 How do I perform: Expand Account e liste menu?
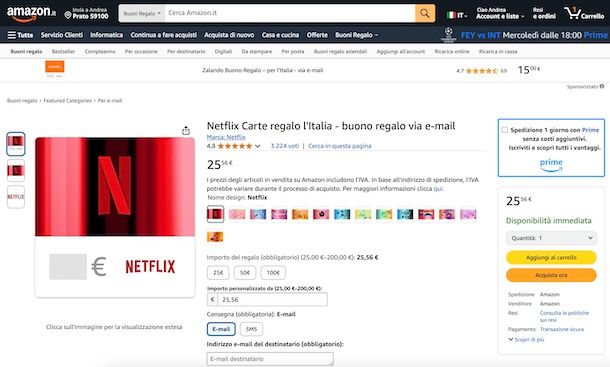[500, 13]
